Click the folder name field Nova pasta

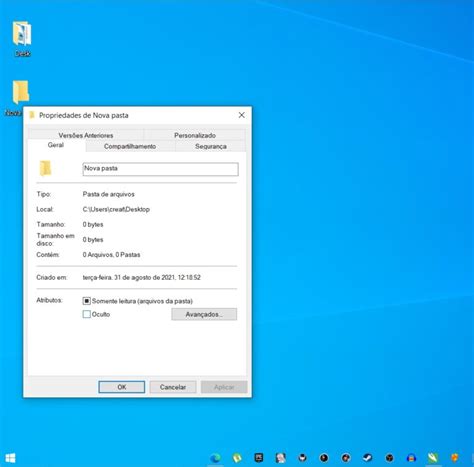160,169
